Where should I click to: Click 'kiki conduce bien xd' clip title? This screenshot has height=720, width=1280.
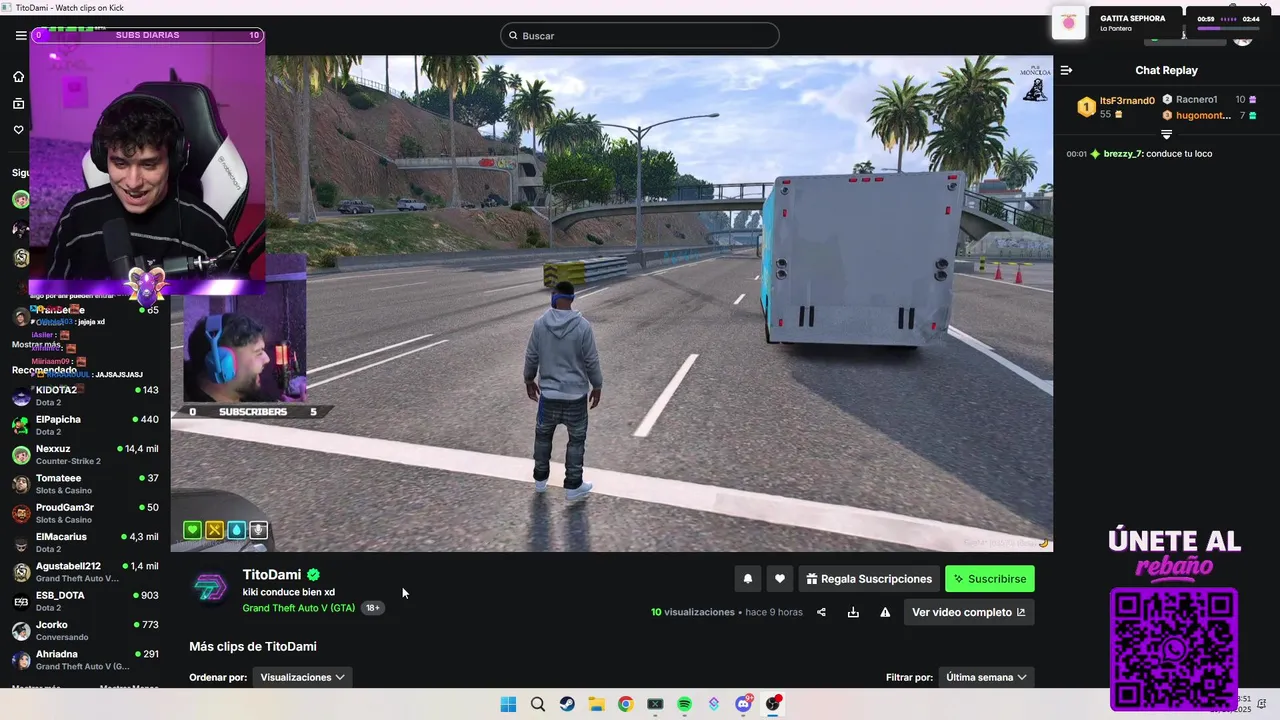(x=288, y=592)
